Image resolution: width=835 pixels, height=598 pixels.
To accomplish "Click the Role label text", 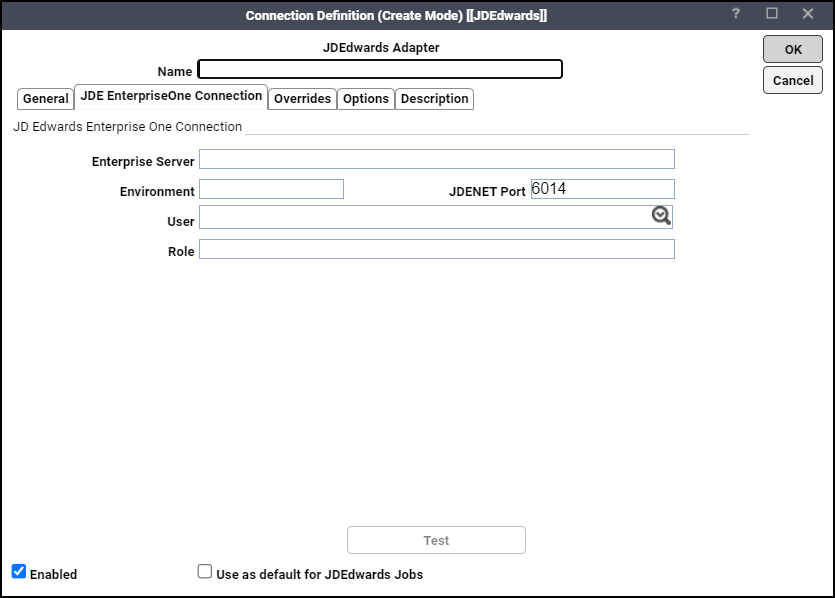I will 181,251.
